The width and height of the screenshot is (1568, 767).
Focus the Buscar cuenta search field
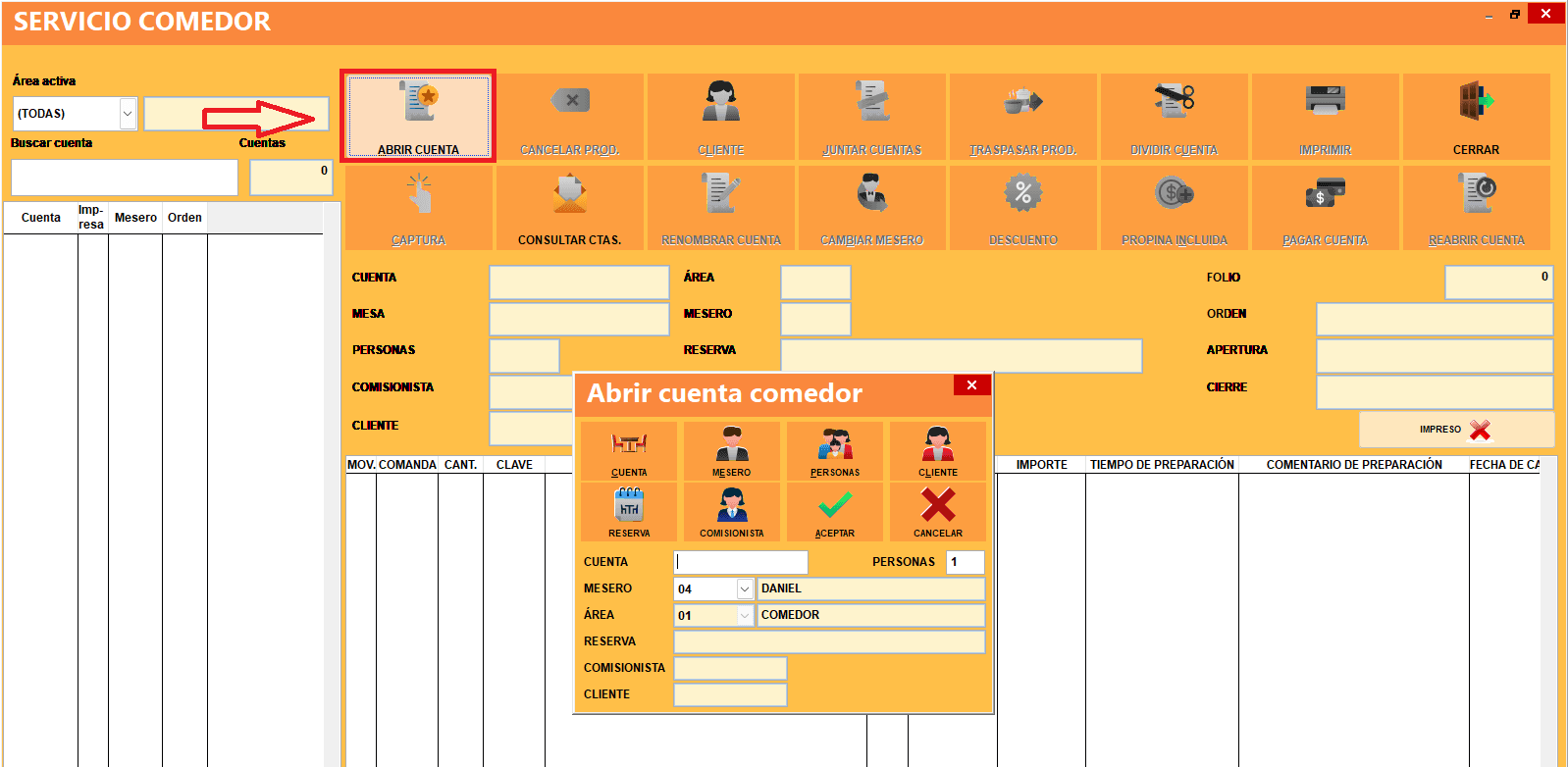[x=125, y=178]
